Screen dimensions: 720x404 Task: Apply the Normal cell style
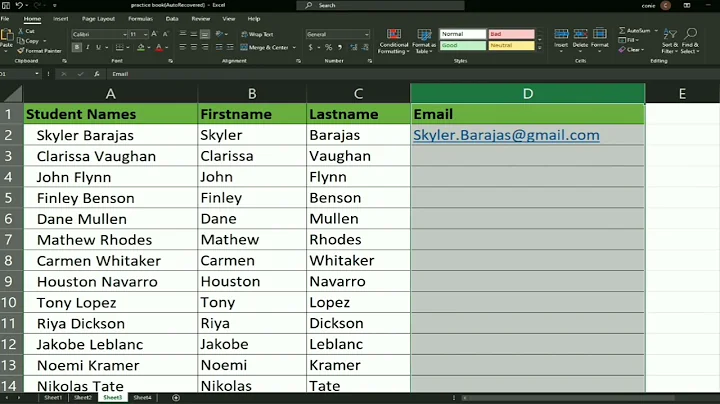[463, 34]
